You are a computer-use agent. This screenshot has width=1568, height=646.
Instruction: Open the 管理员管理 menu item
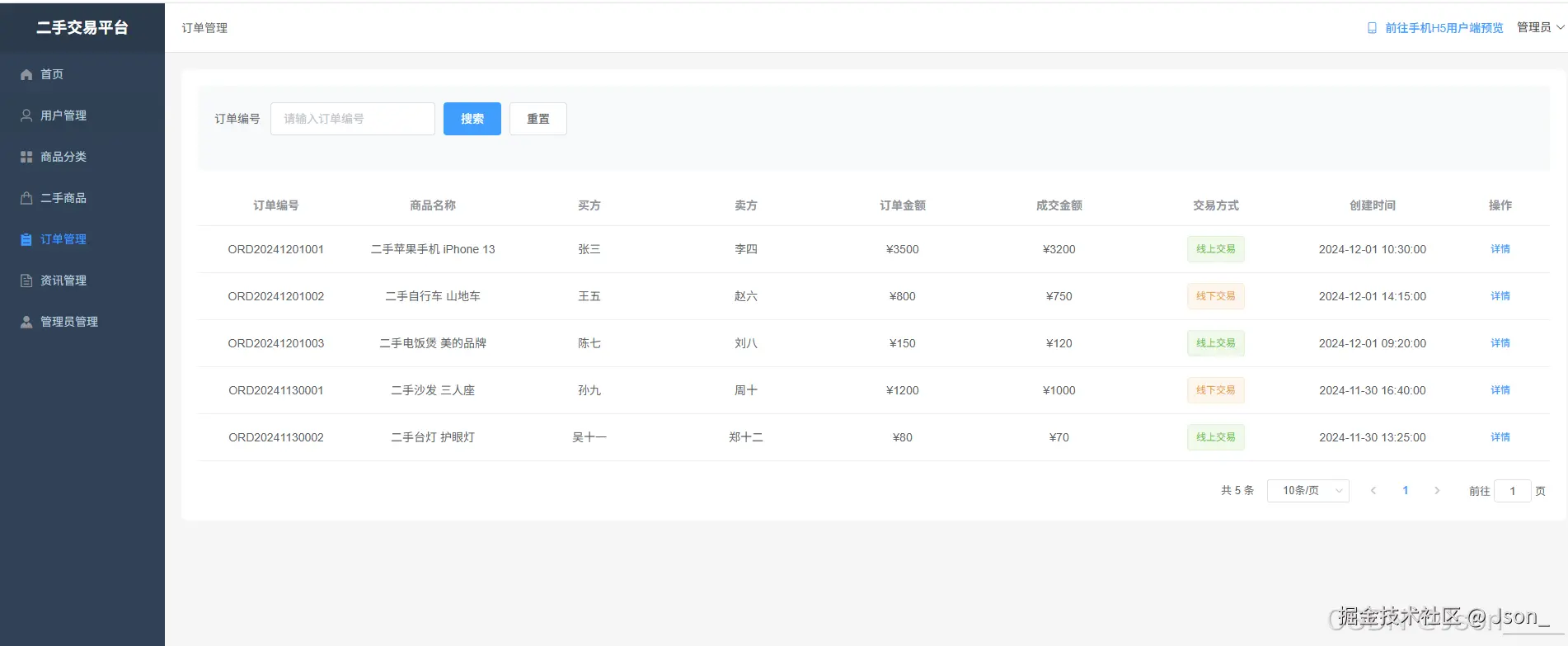click(x=82, y=322)
